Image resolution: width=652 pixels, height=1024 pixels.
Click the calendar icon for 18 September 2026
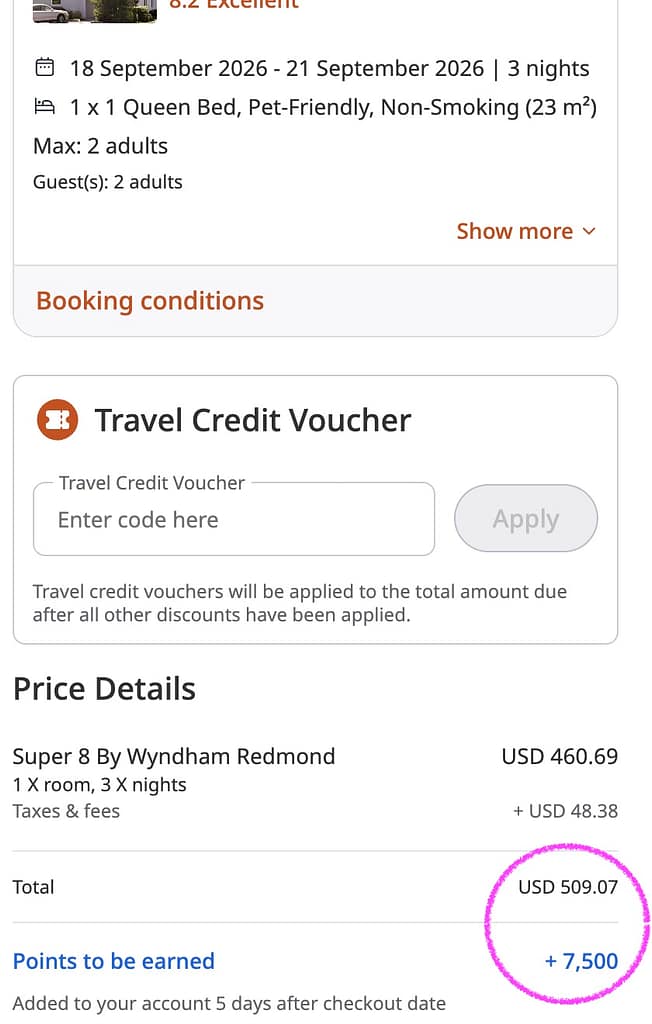pyautogui.click(x=44, y=68)
